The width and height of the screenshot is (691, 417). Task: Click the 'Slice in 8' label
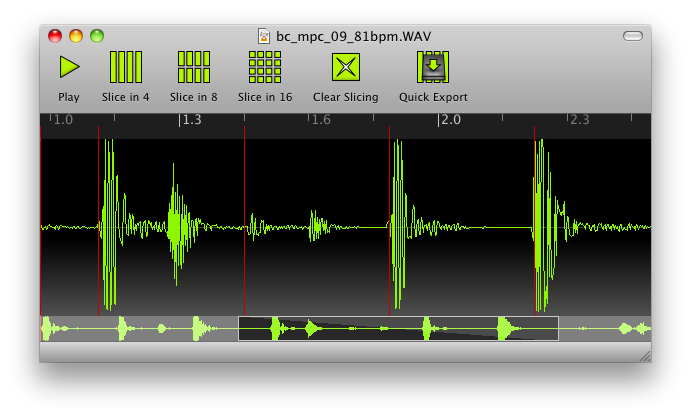coord(193,97)
